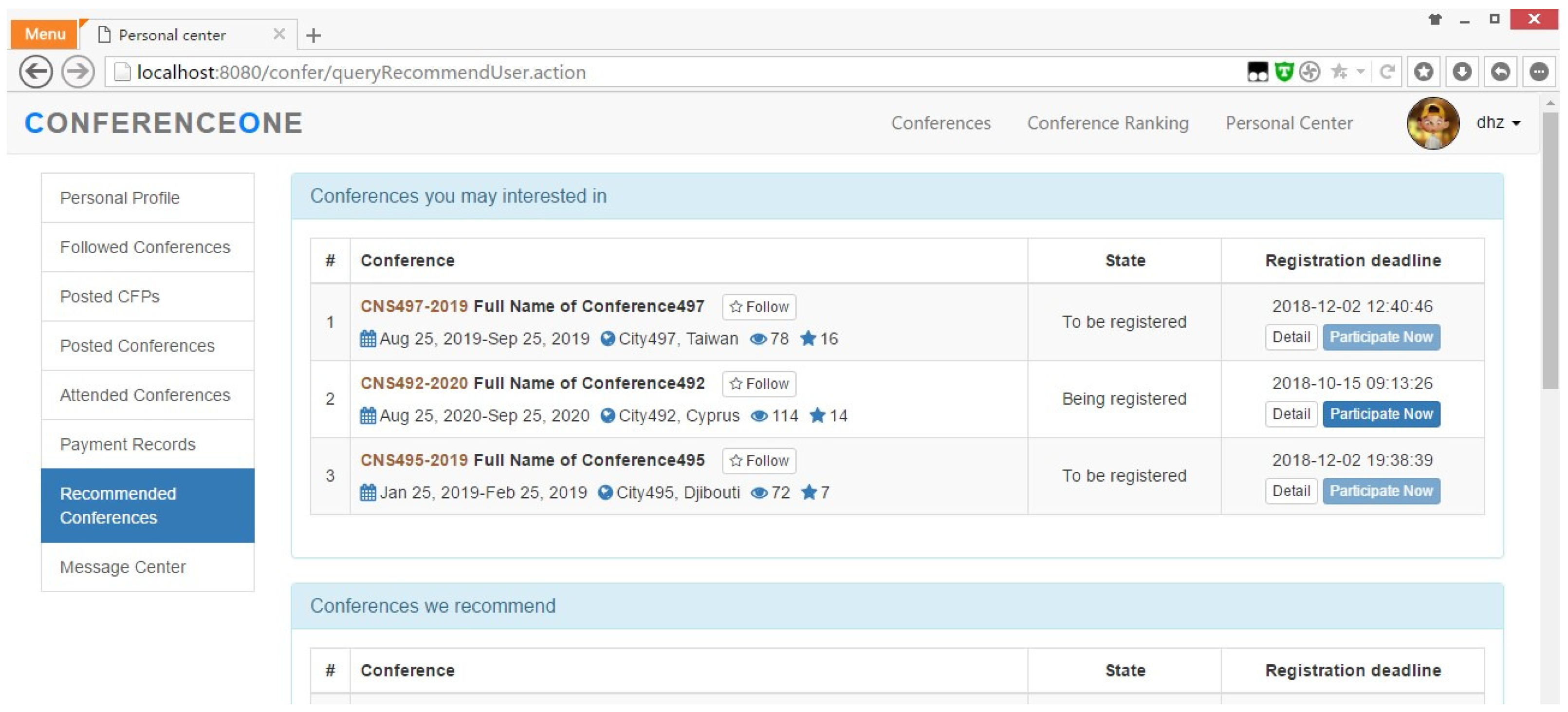This screenshot has width=1568, height=712.
Task: Click the bookmark star icon in address bar
Action: tap(1339, 72)
